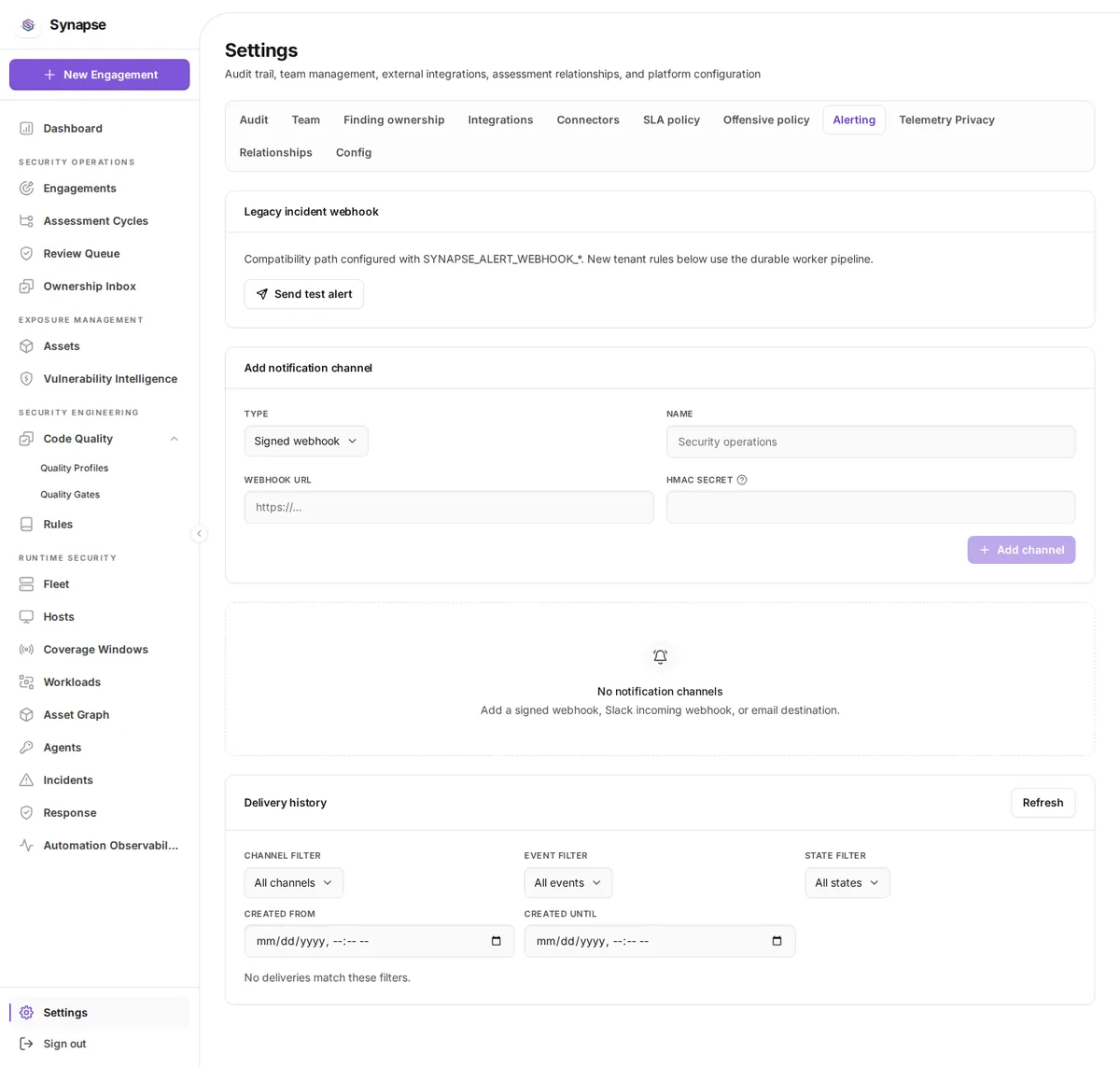This screenshot has width=1120, height=1067.
Task: Click the Asset Graph icon
Action: click(x=26, y=714)
